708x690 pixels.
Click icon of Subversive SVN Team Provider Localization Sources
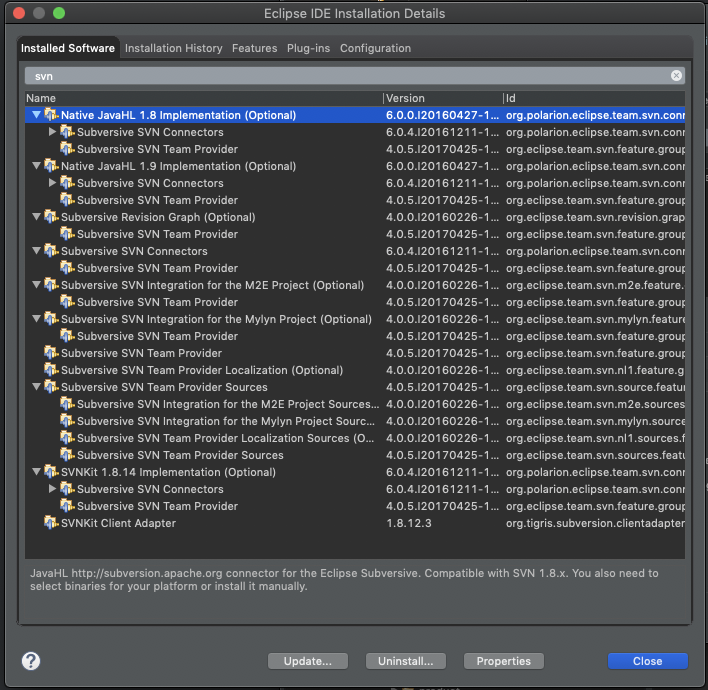point(67,438)
